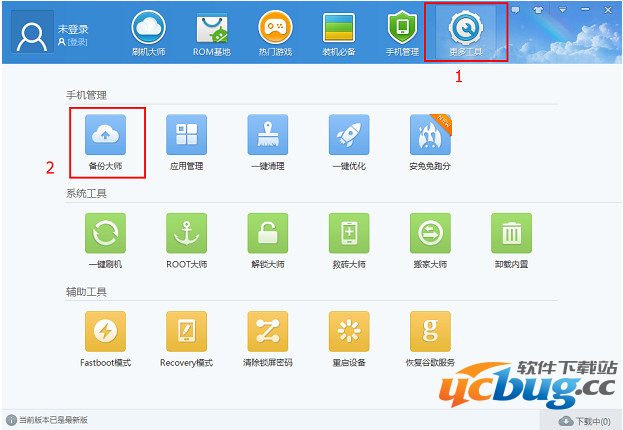
Task: Go to the 手机管理 tab
Action: pyautogui.click(x=400, y=33)
